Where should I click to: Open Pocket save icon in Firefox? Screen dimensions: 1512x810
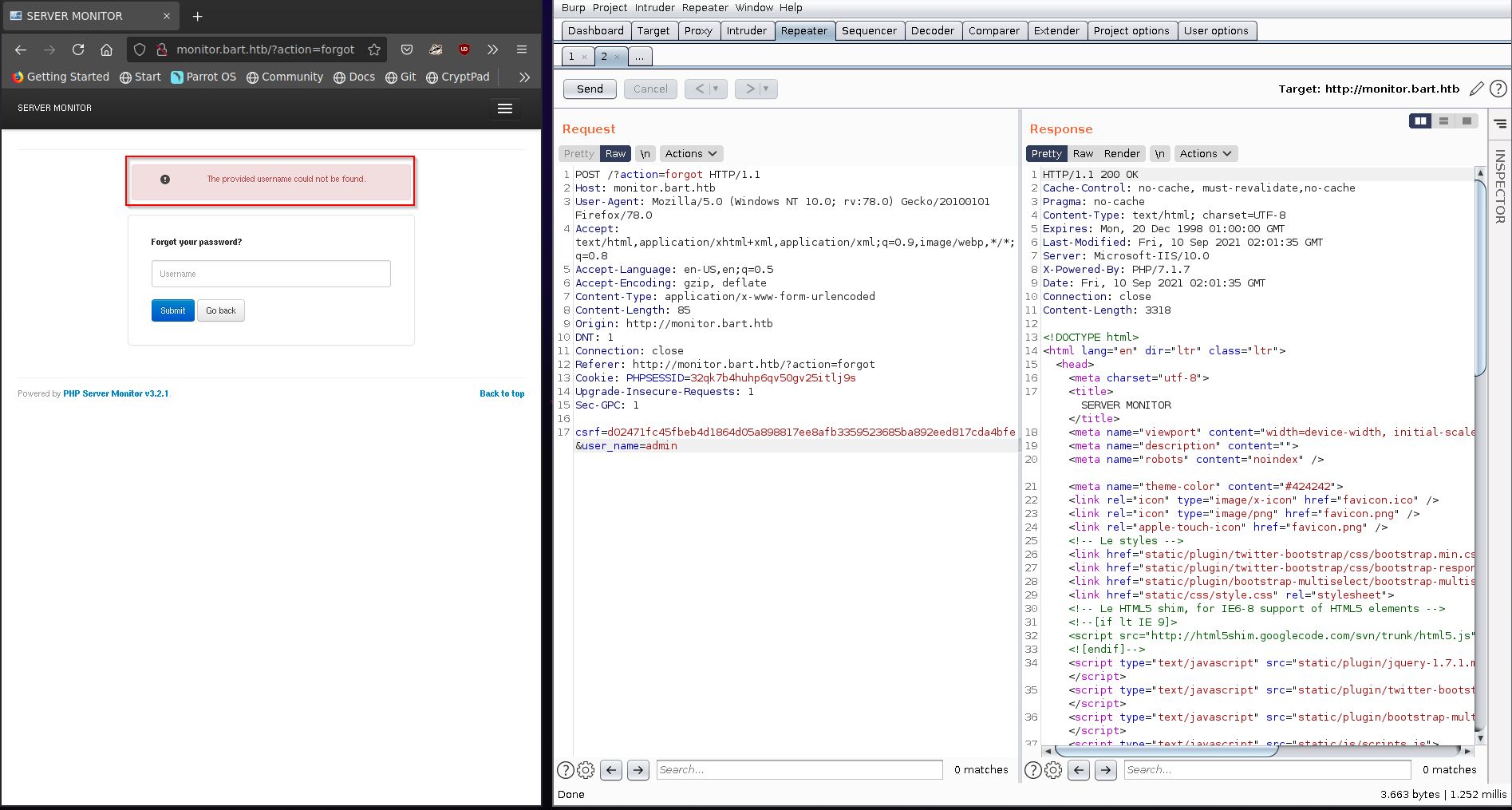click(407, 49)
